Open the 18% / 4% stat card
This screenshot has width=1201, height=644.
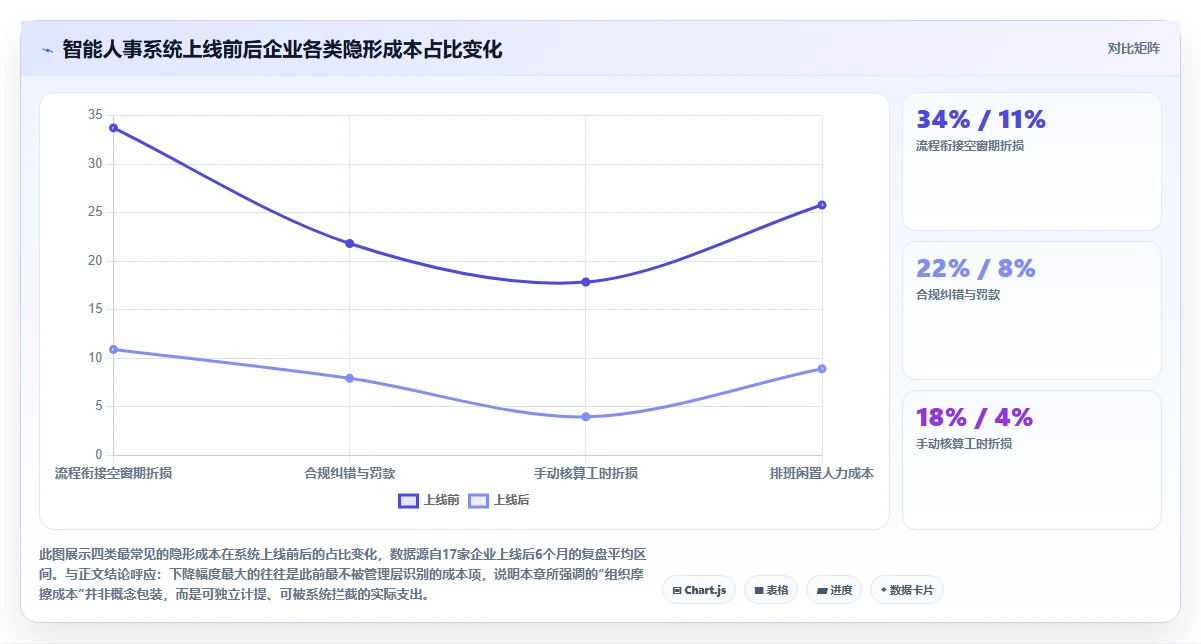coord(1032,459)
